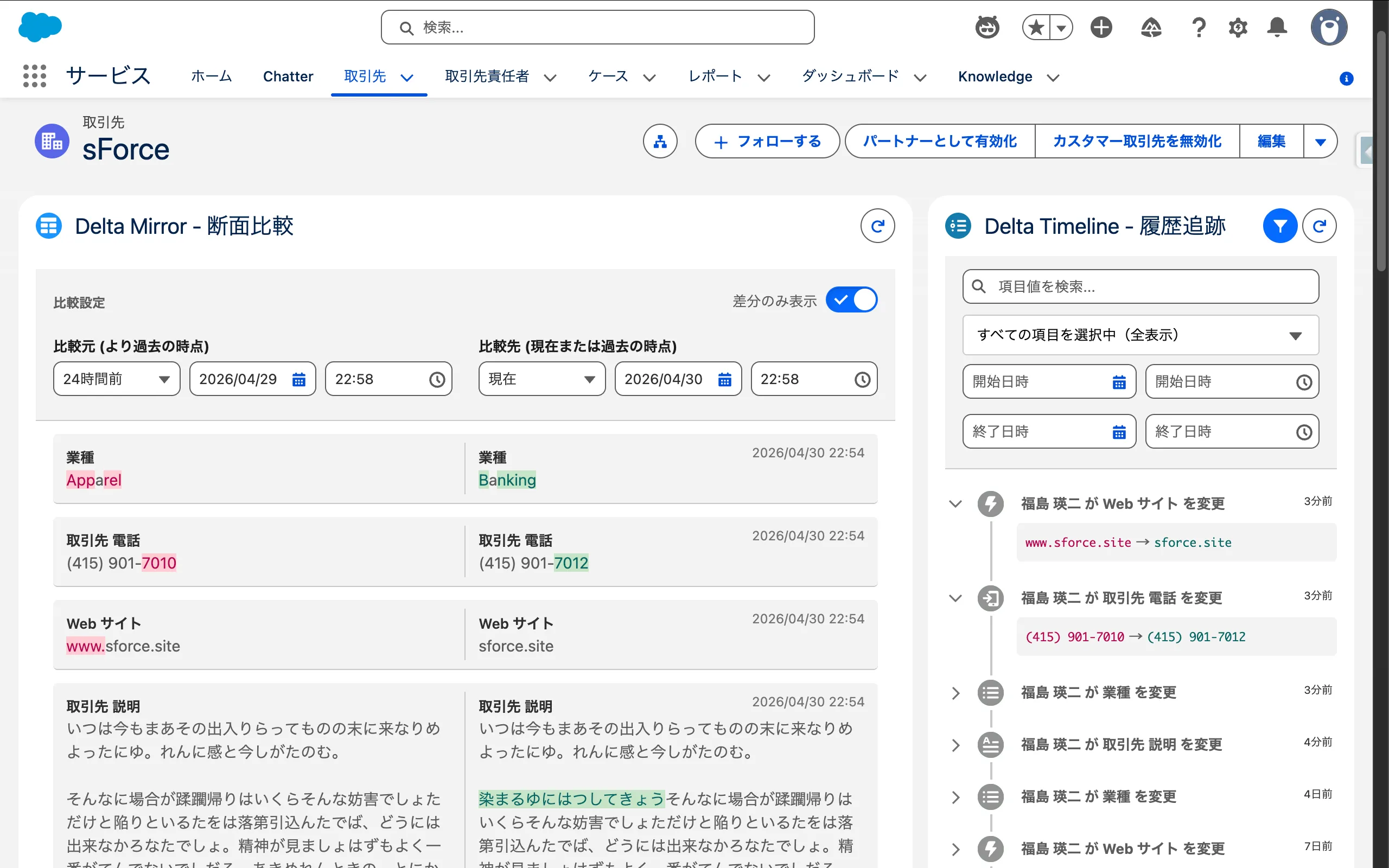Toggle the Delta Timeline filter icon
This screenshot has height=868, width=1389.
coord(1280,226)
